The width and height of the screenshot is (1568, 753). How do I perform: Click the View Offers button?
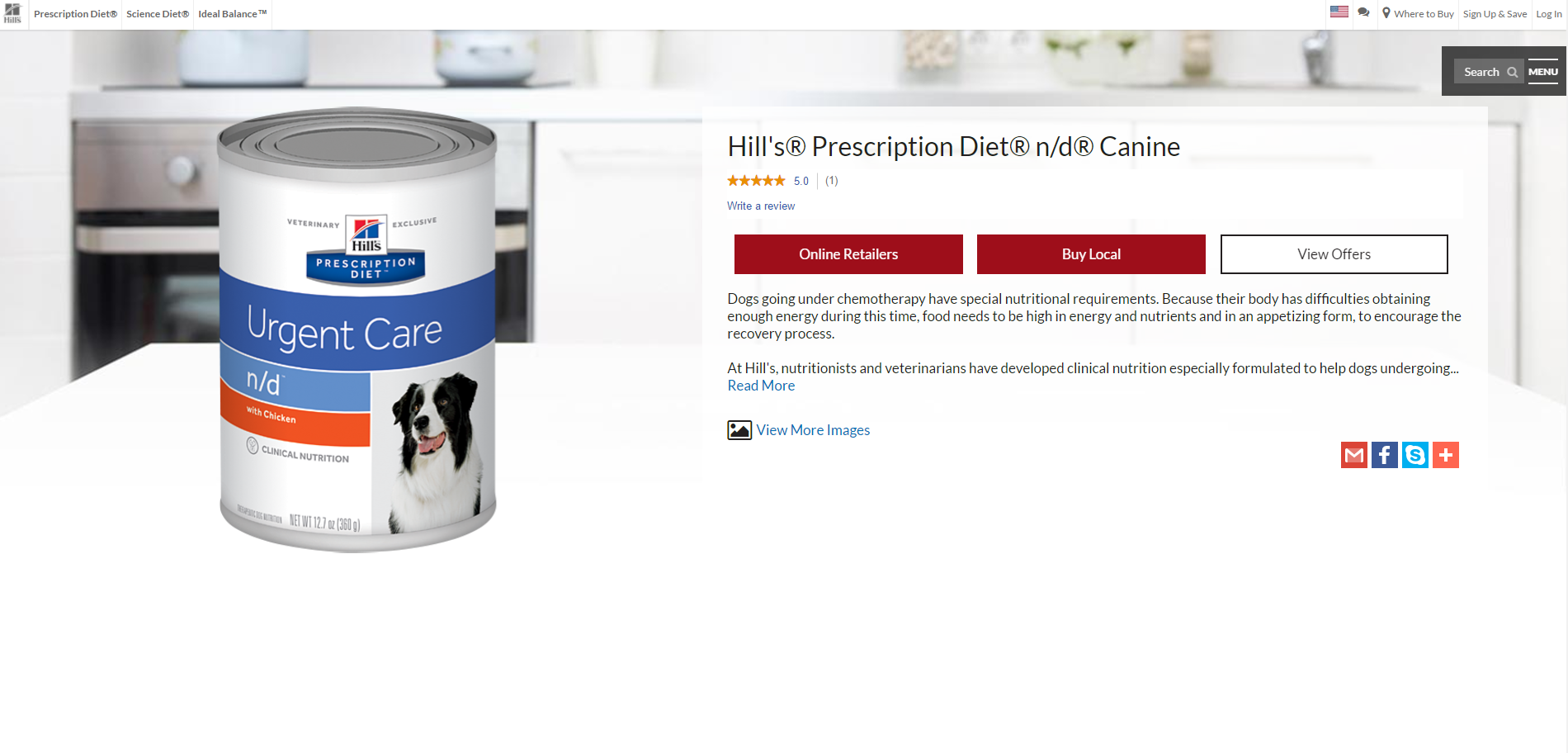[1334, 254]
